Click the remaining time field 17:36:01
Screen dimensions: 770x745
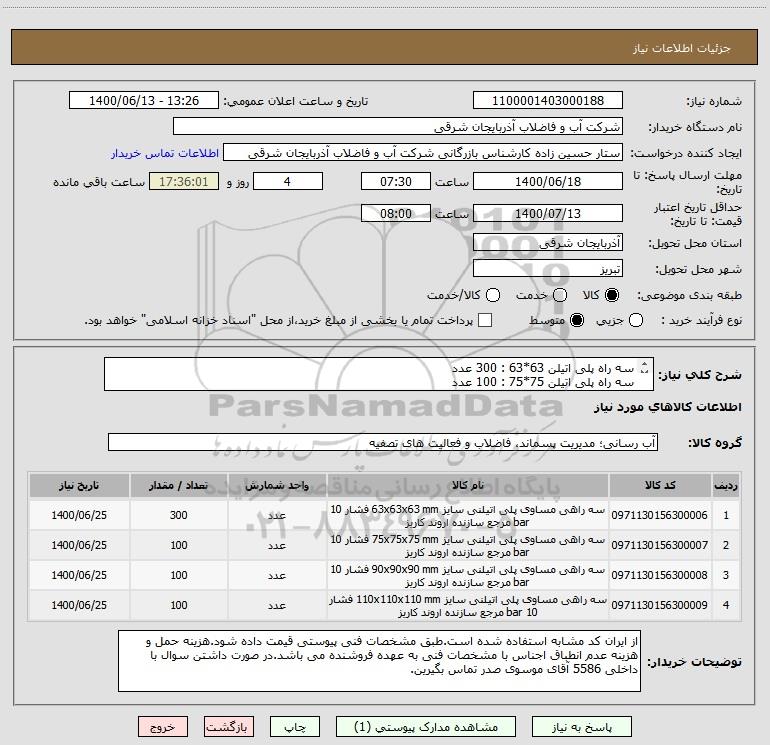[184, 182]
